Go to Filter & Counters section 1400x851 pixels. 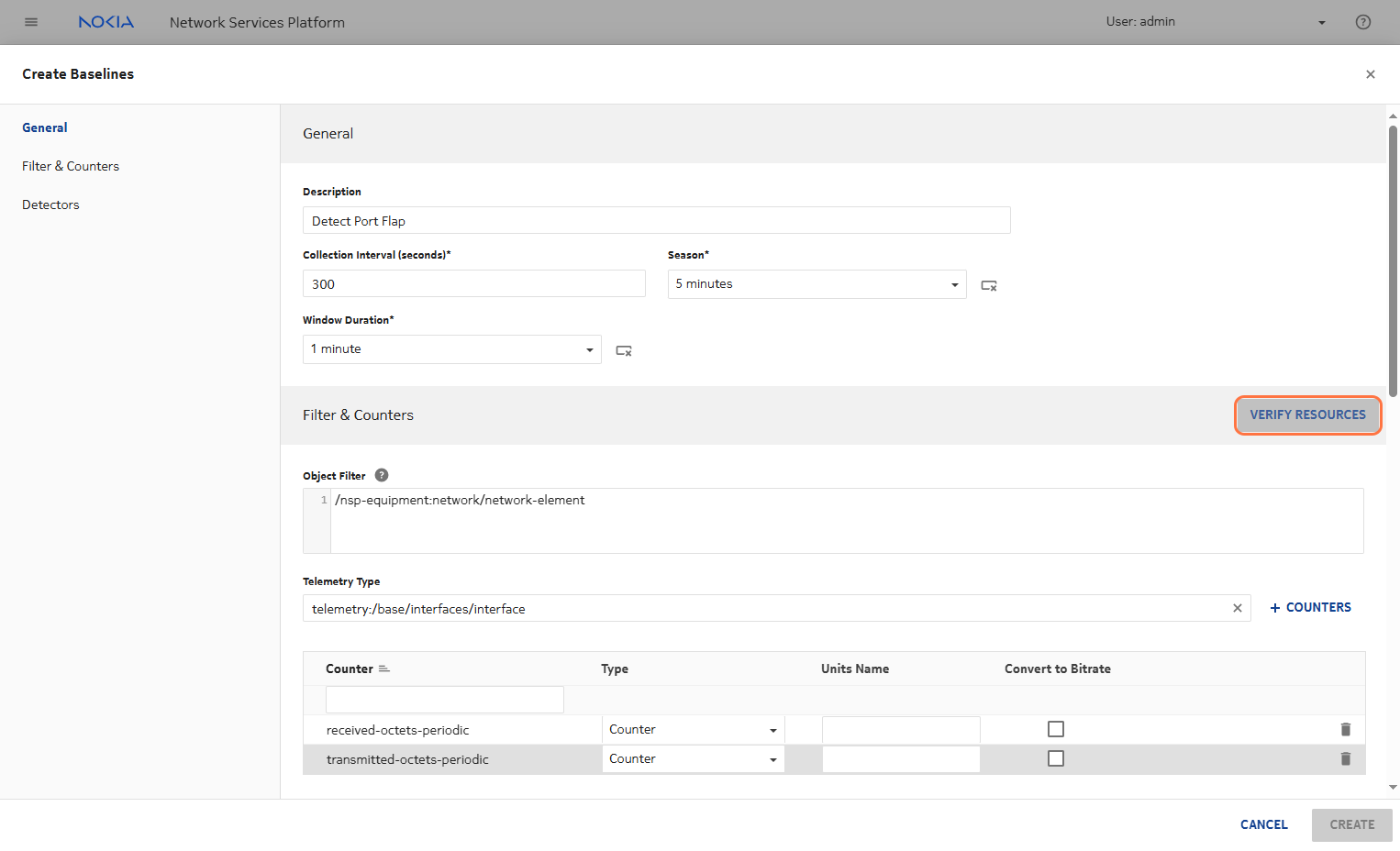click(x=71, y=166)
